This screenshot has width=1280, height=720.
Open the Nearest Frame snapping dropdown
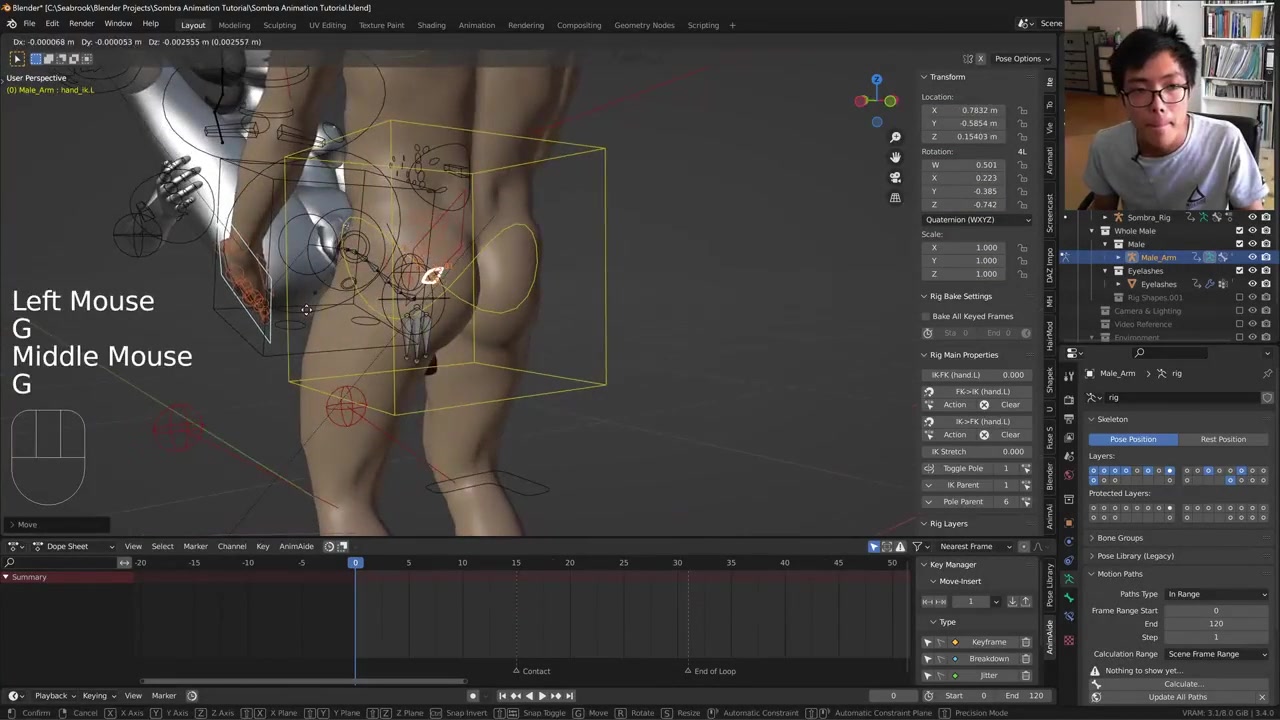972,546
